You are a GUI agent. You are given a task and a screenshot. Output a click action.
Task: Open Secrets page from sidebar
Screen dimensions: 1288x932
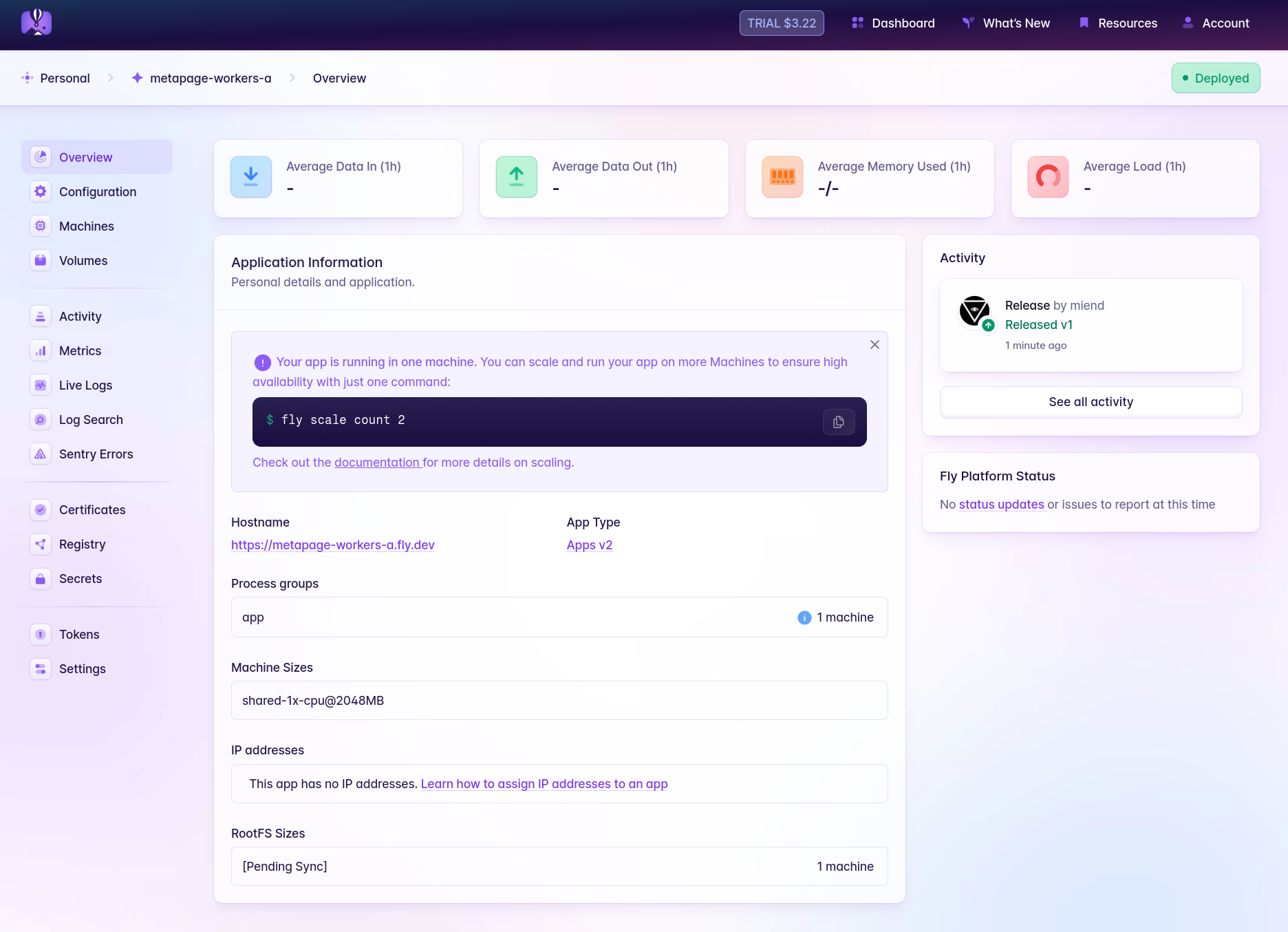(x=97, y=578)
